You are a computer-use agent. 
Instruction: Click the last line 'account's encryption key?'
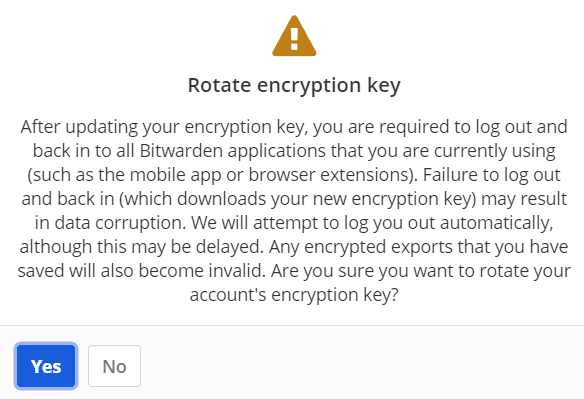click(294, 295)
